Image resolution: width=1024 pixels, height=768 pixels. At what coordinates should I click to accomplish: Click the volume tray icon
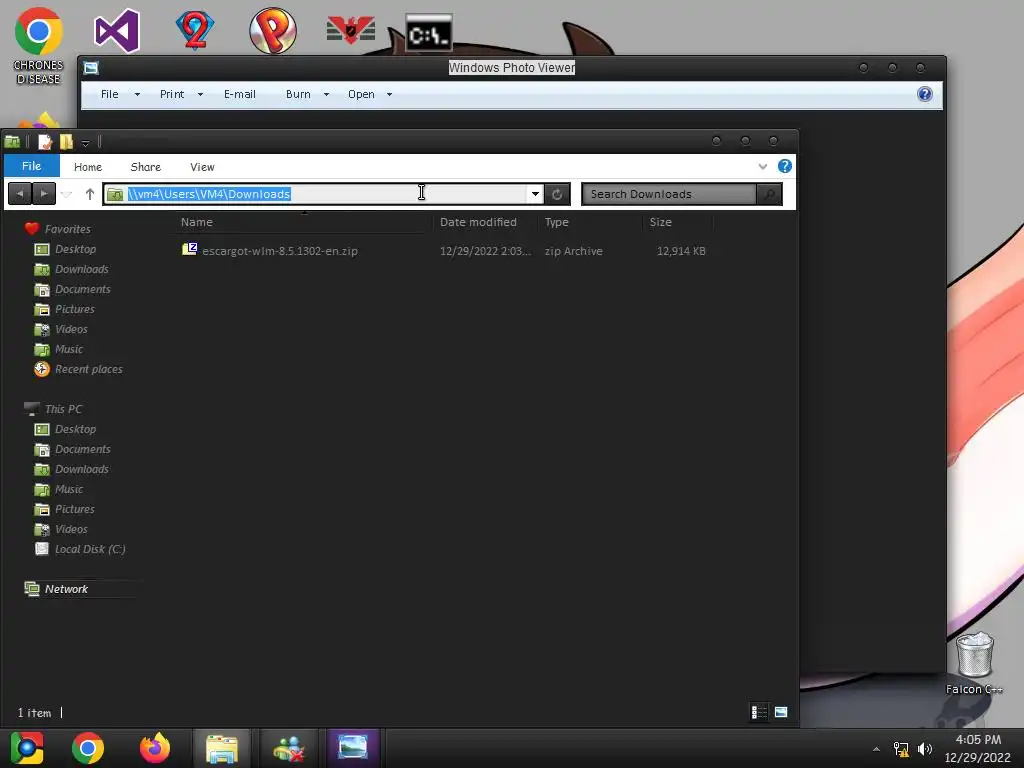click(x=925, y=749)
